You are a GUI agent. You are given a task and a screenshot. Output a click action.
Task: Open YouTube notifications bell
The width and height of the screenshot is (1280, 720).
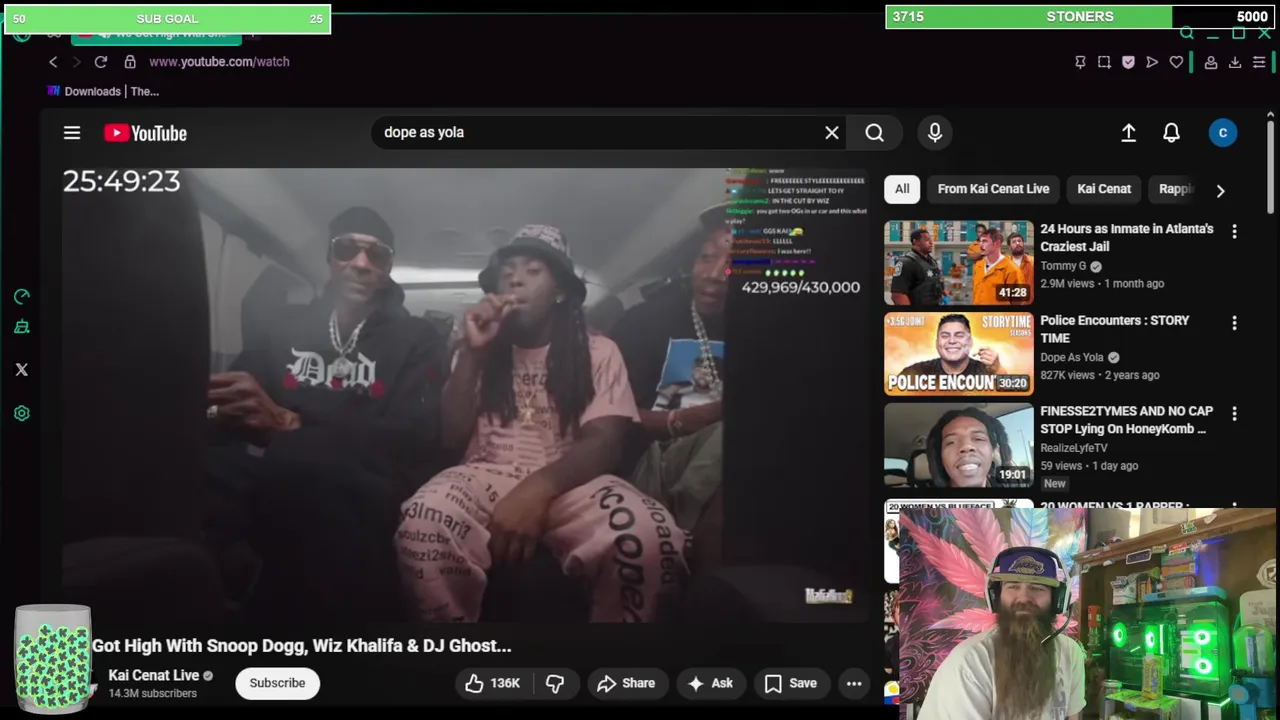tap(1171, 132)
